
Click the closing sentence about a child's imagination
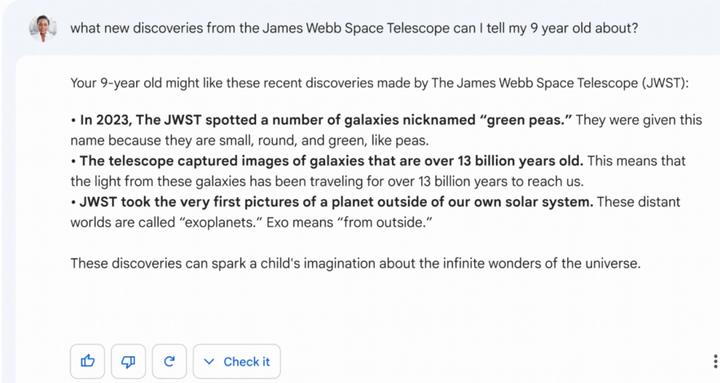(355, 264)
